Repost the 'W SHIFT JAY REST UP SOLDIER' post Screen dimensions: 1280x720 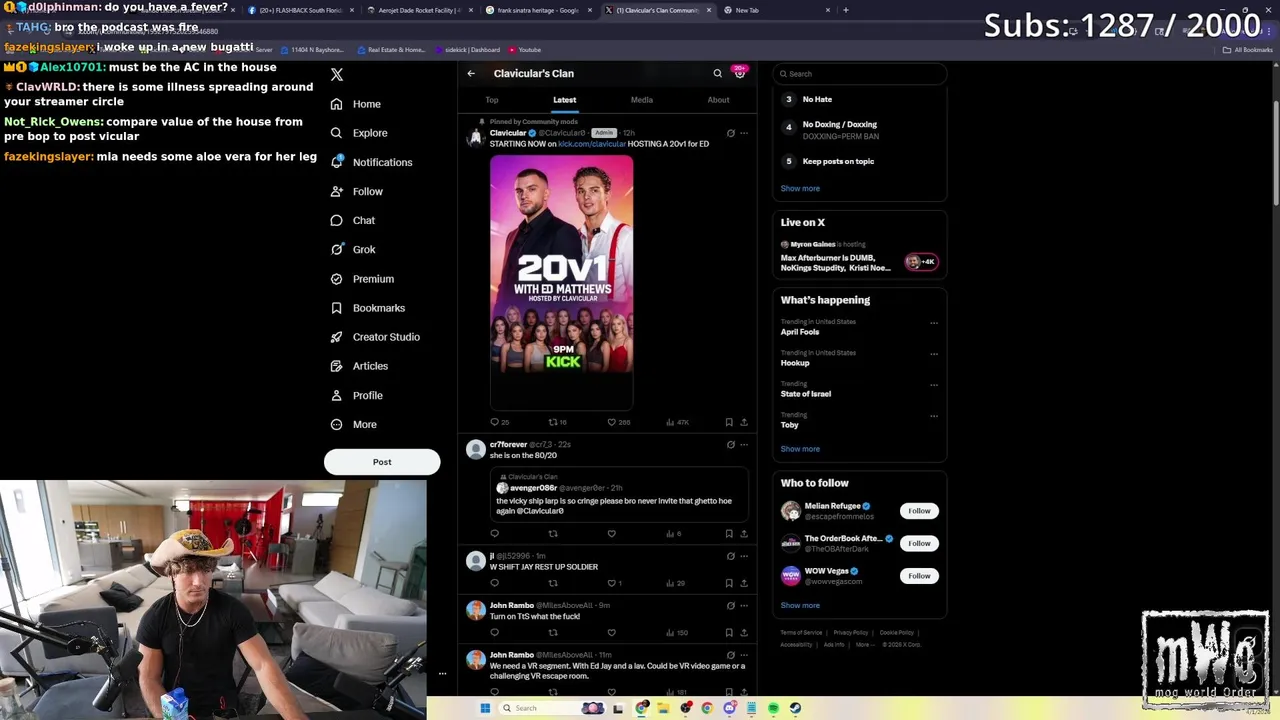tap(553, 583)
